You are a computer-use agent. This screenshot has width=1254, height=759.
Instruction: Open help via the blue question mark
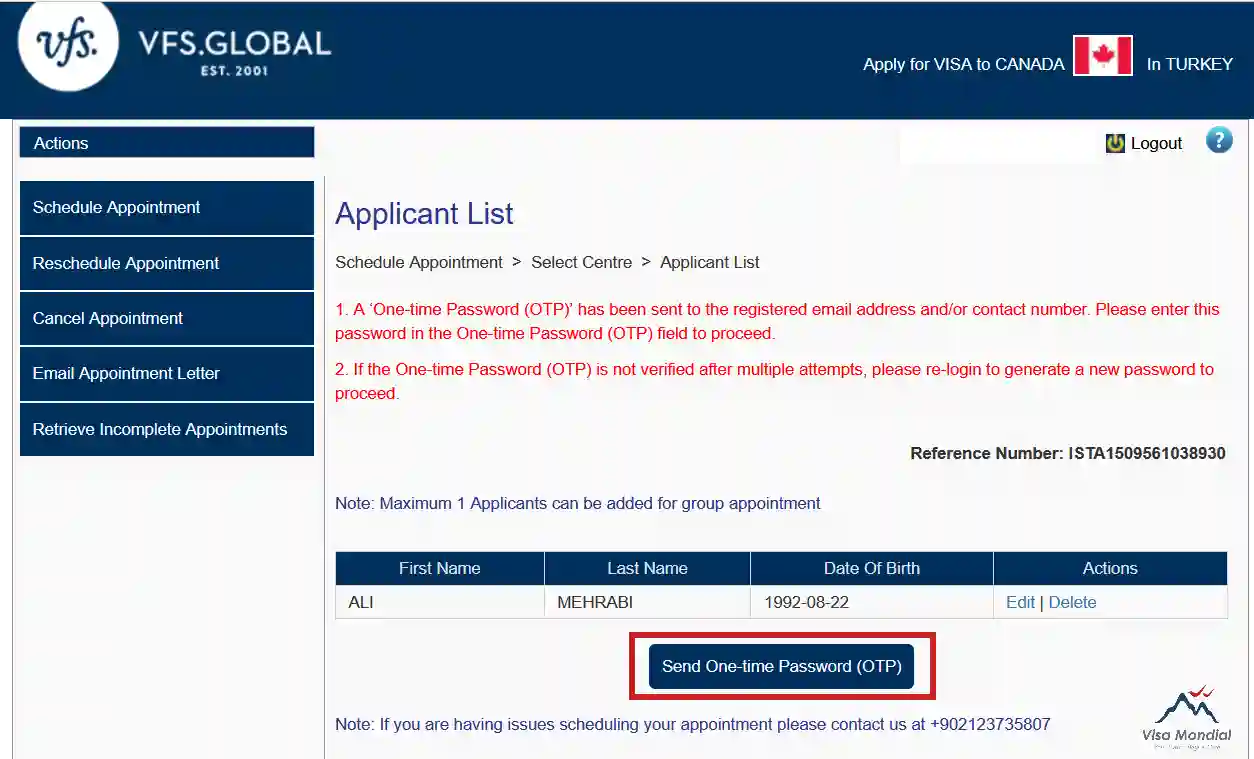pos(1219,141)
